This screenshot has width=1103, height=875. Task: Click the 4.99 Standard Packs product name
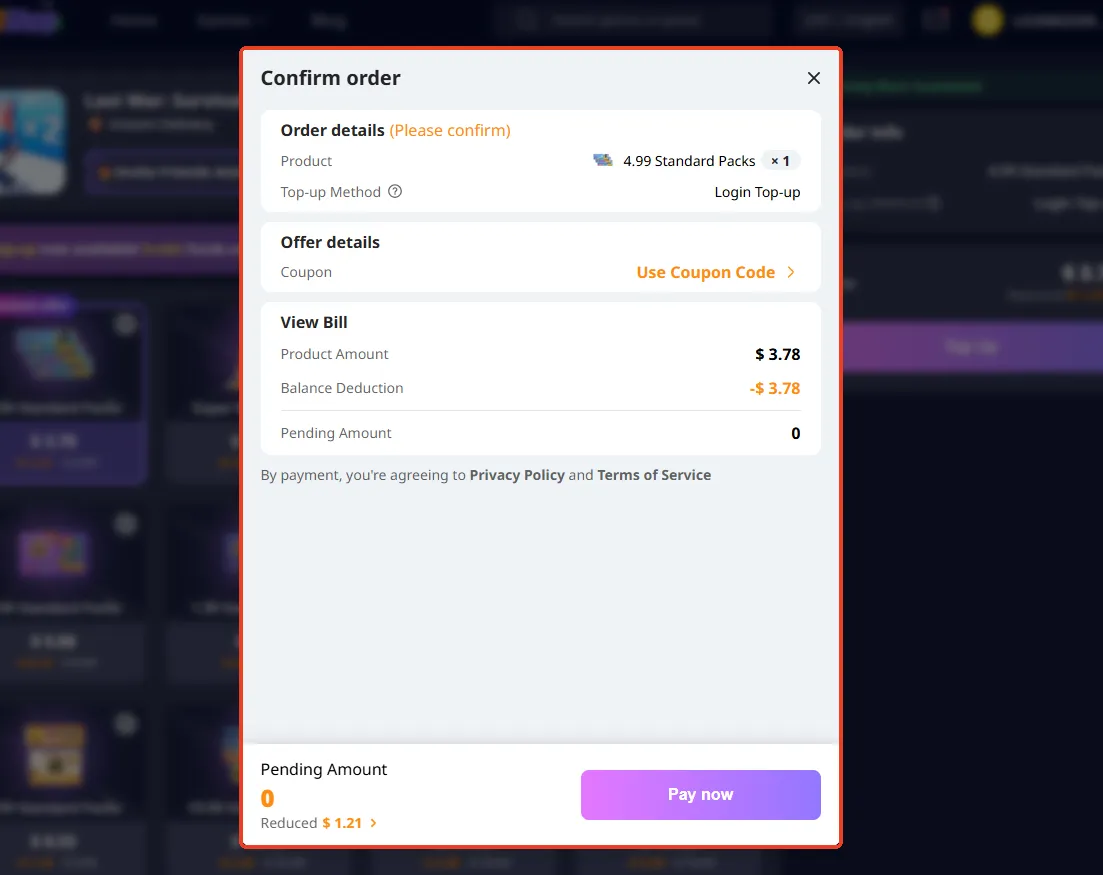point(689,161)
